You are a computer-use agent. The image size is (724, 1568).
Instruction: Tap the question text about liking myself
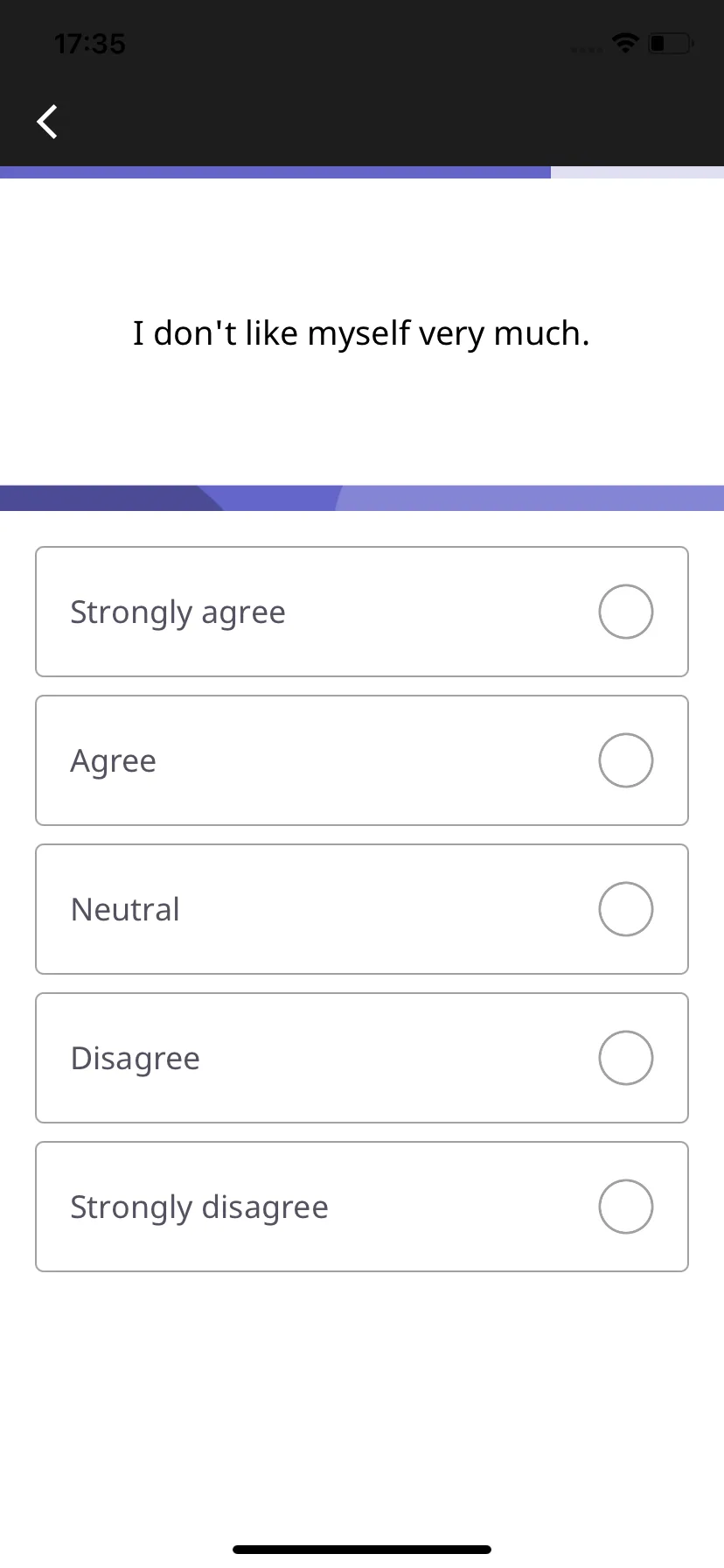pos(361,333)
